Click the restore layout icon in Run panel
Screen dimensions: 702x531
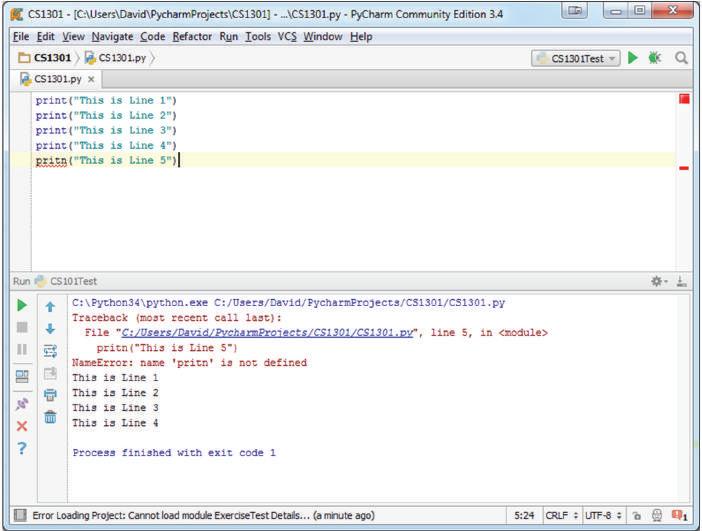pyautogui.click(x=21, y=376)
